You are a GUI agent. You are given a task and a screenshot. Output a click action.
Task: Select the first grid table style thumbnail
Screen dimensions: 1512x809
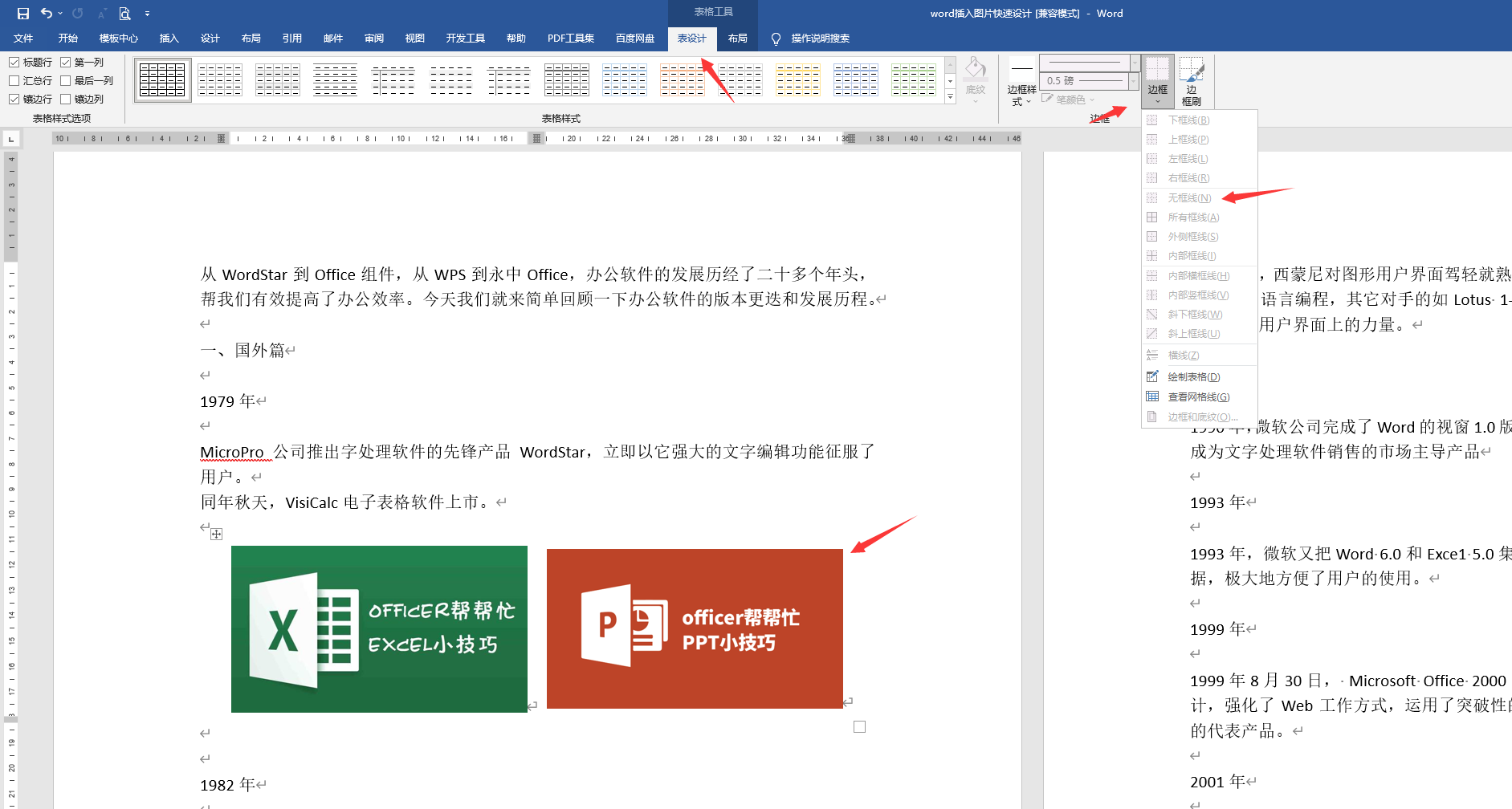(x=162, y=80)
